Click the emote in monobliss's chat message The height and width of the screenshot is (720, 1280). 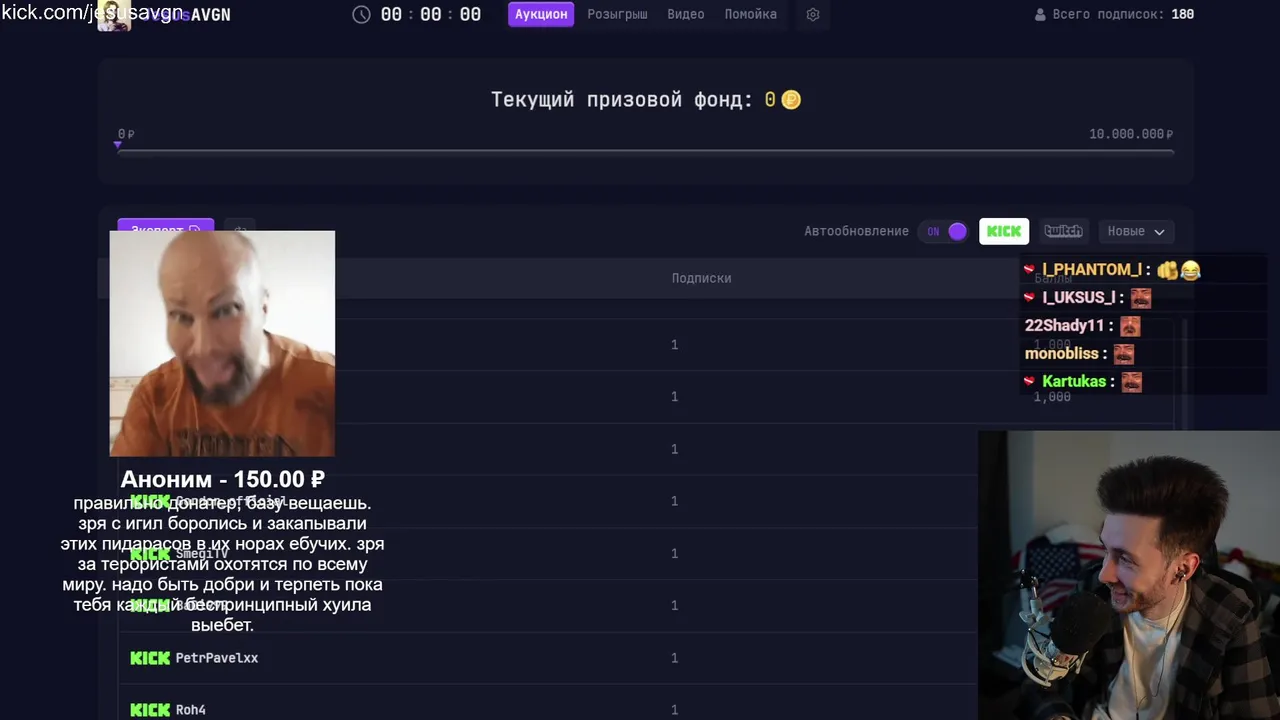click(x=1124, y=354)
